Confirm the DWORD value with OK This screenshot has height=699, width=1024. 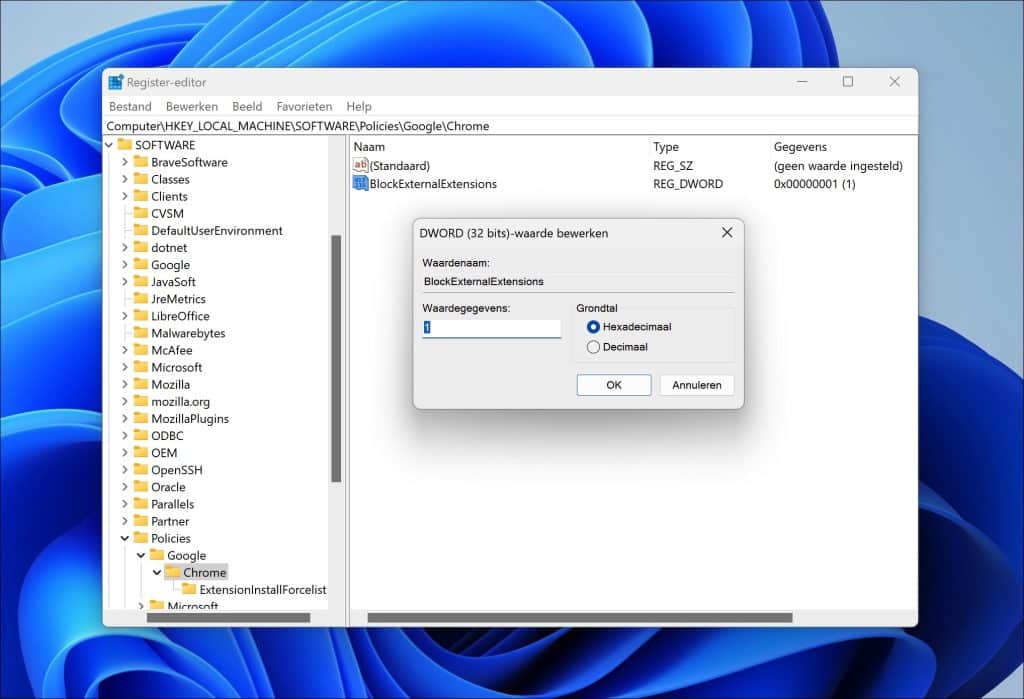[x=614, y=385]
